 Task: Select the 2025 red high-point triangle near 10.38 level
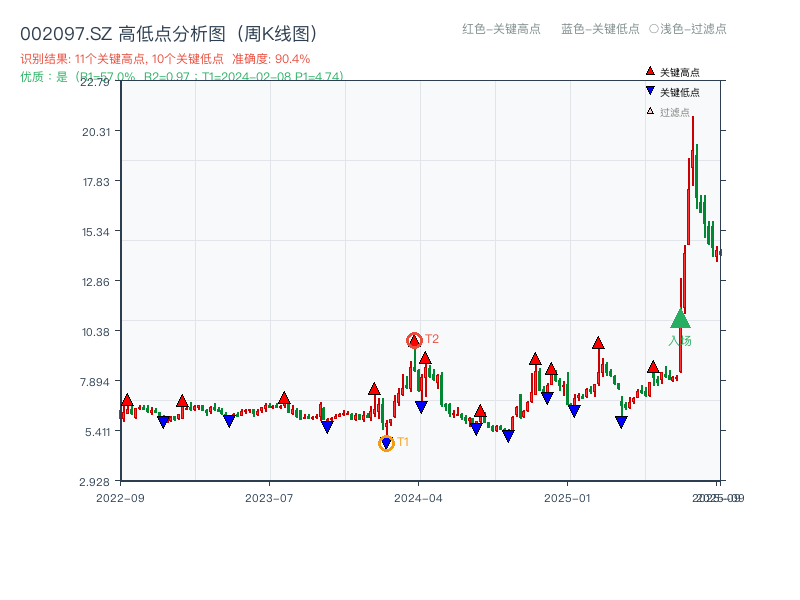(x=598, y=343)
